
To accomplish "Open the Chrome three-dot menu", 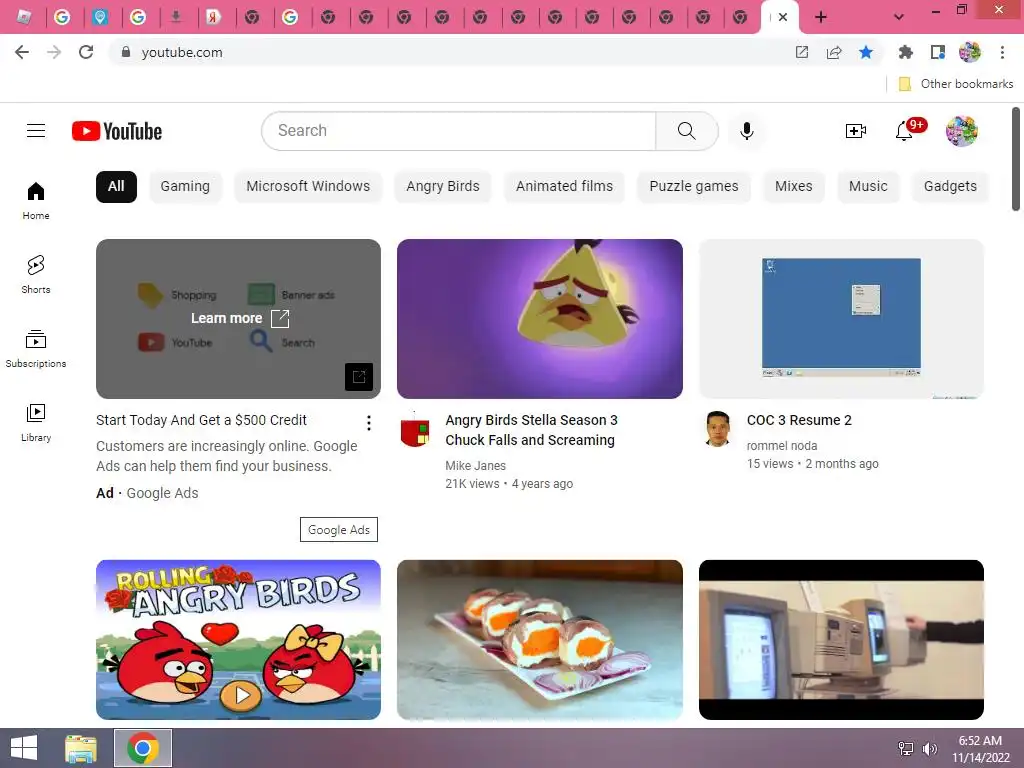I will (x=1002, y=52).
